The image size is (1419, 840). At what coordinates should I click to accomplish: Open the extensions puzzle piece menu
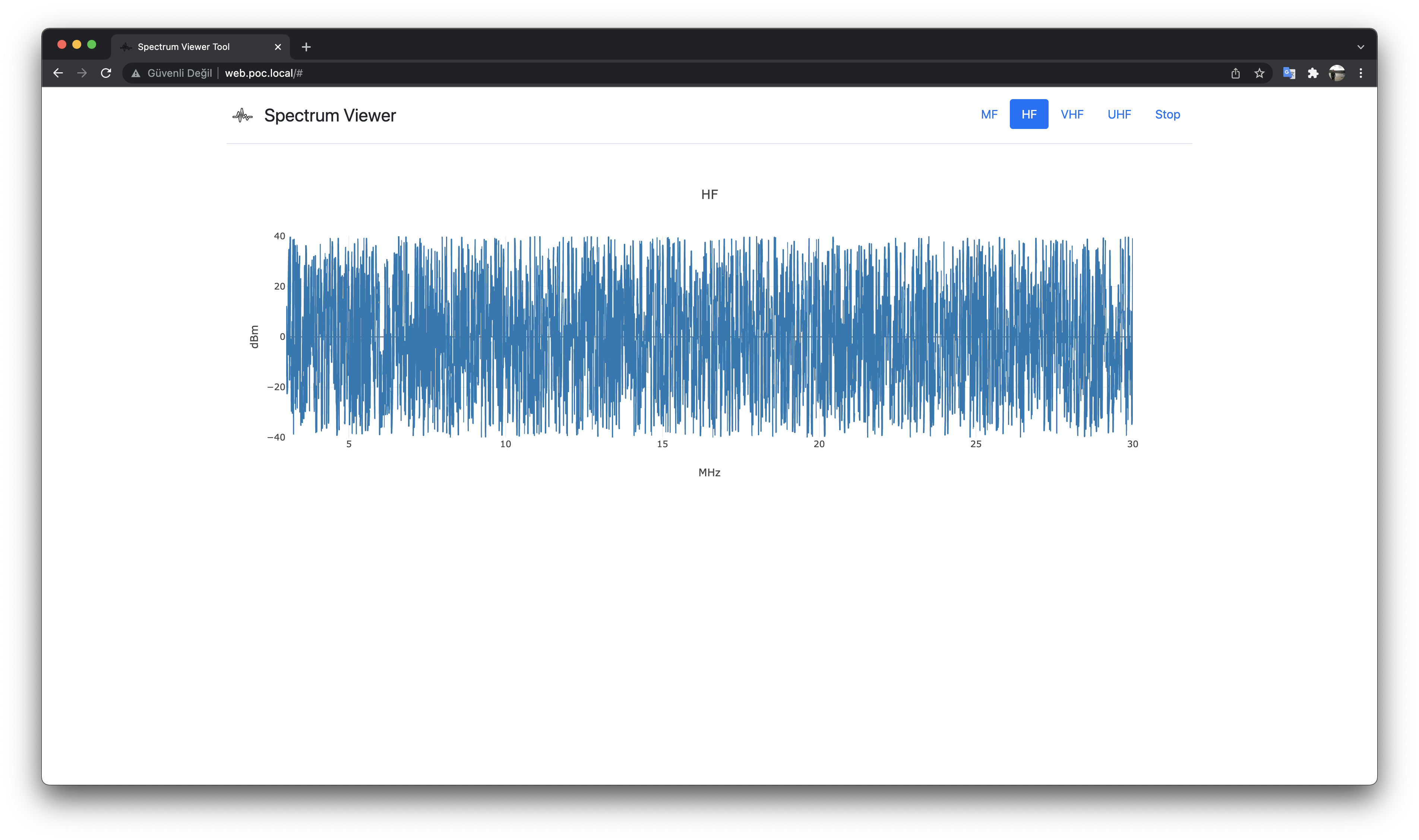[x=1312, y=73]
